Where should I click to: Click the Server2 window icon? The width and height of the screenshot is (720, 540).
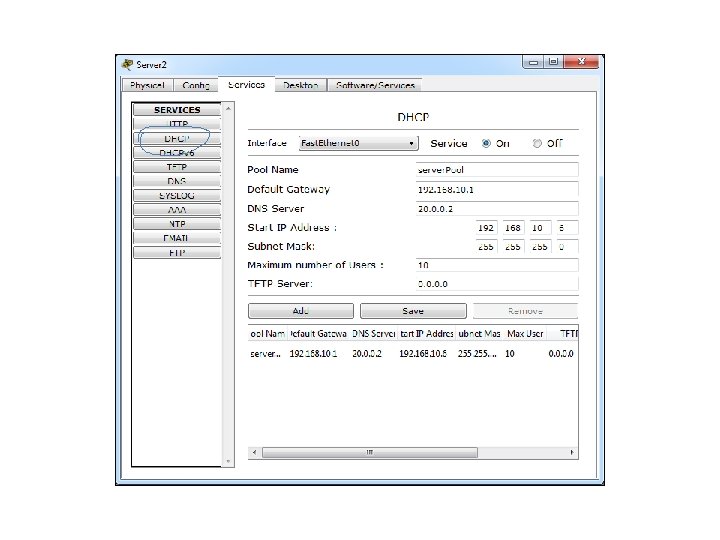point(127,65)
